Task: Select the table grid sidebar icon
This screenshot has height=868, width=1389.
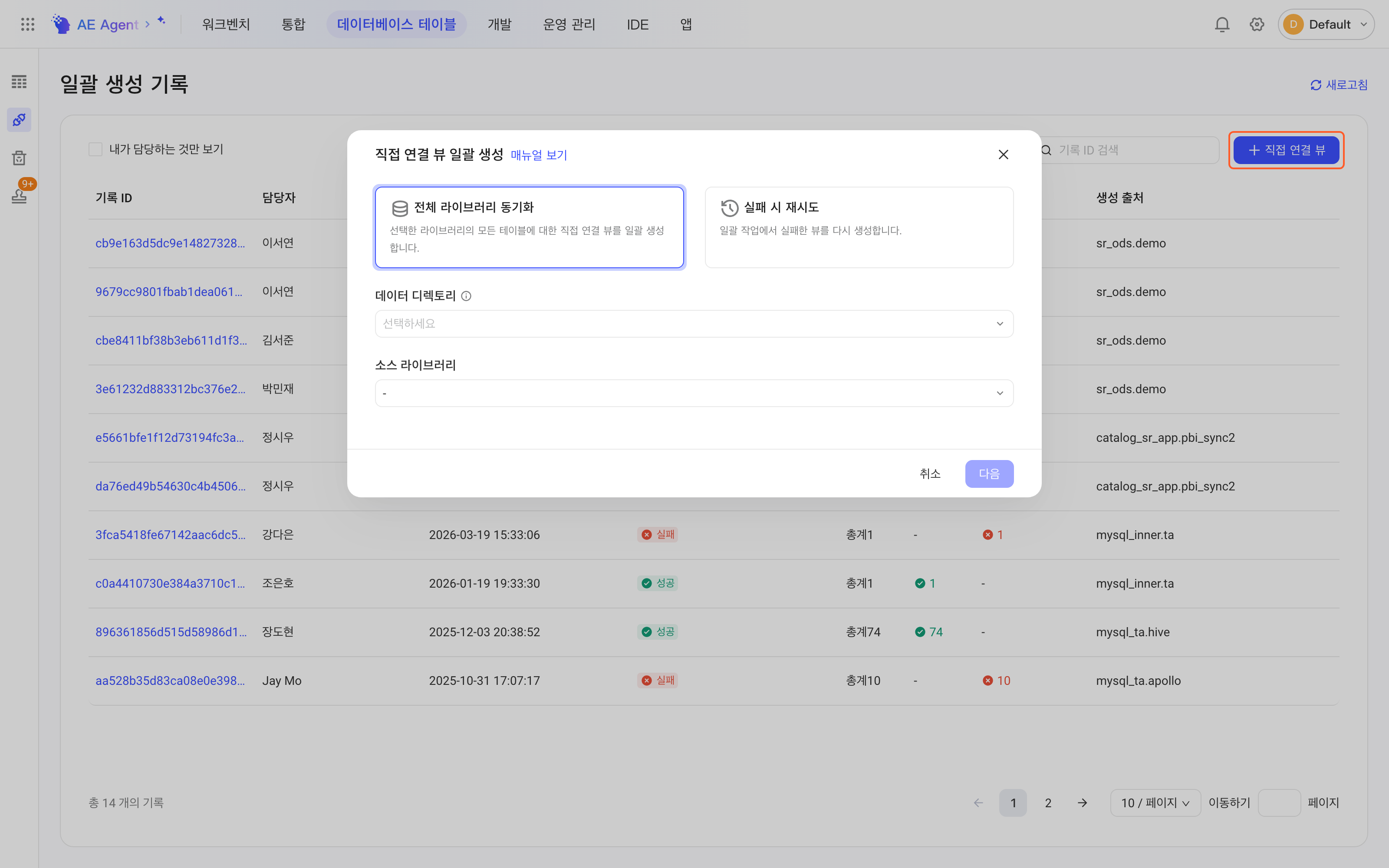Action: tap(19, 82)
